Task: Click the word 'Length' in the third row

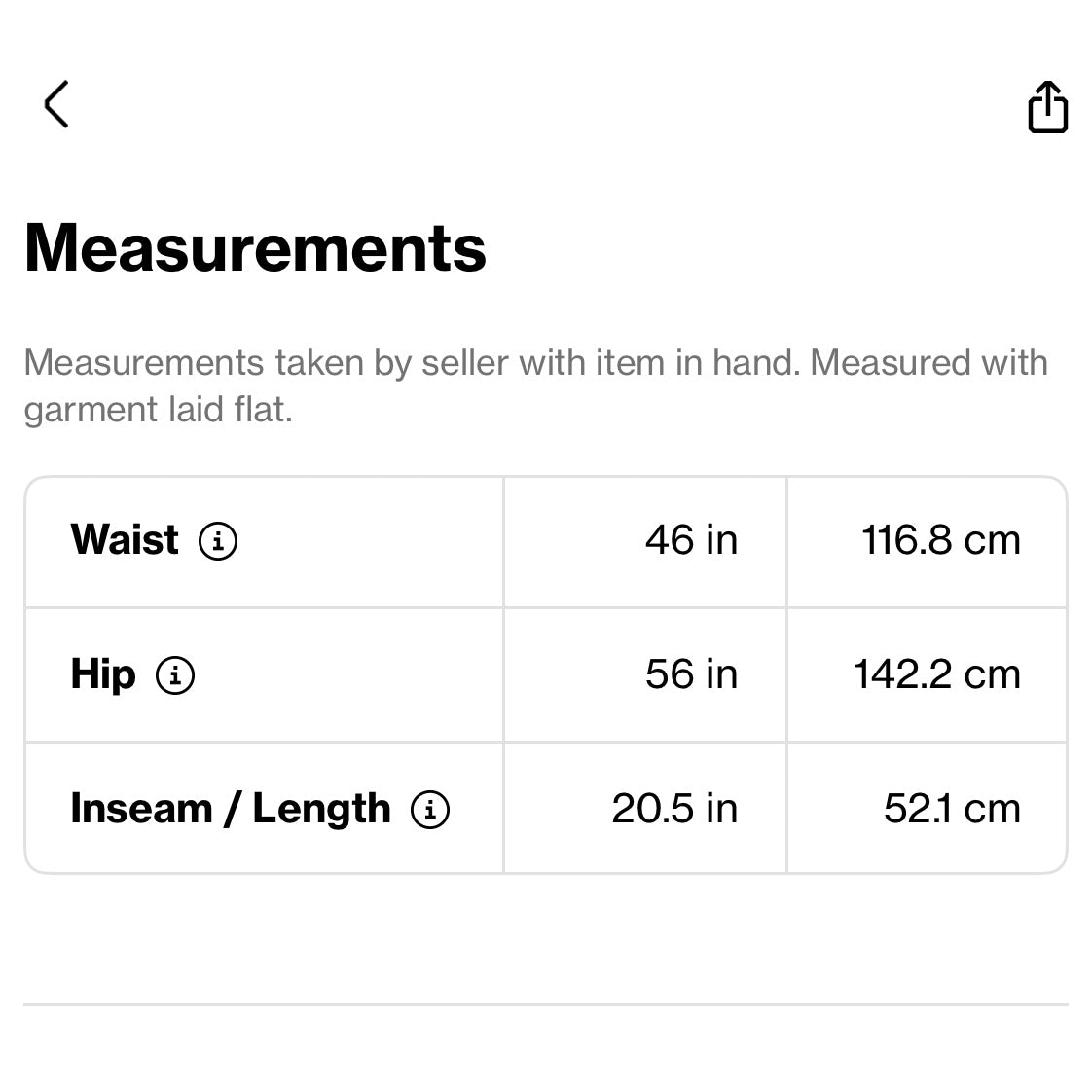Action: [x=321, y=809]
